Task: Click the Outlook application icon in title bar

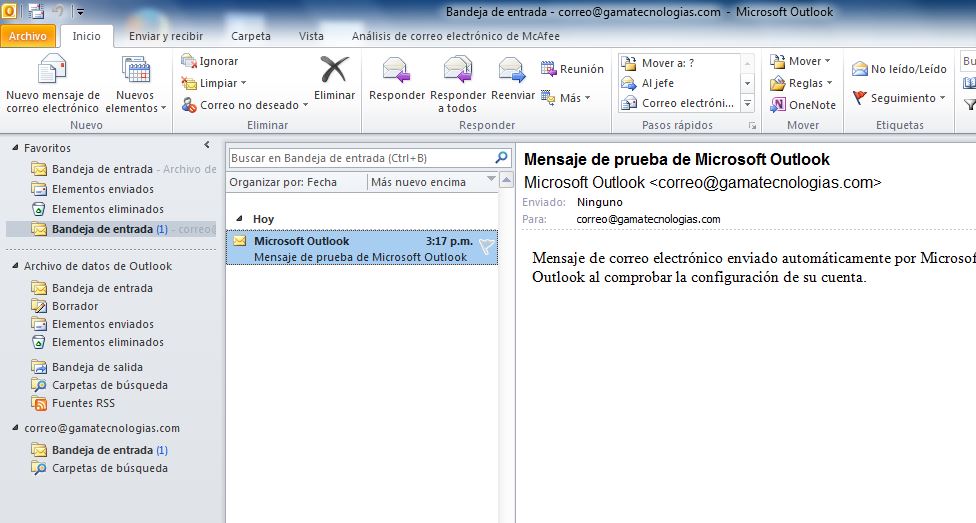Action: [9, 11]
